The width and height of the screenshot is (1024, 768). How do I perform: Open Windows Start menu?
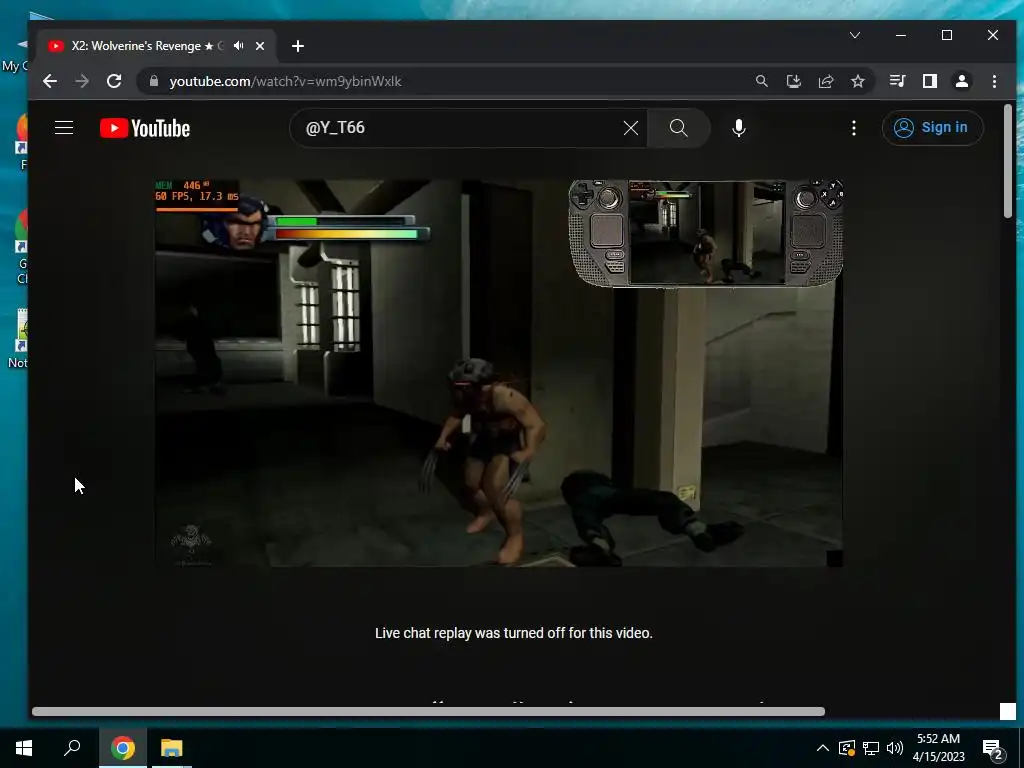click(x=24, y=748)
